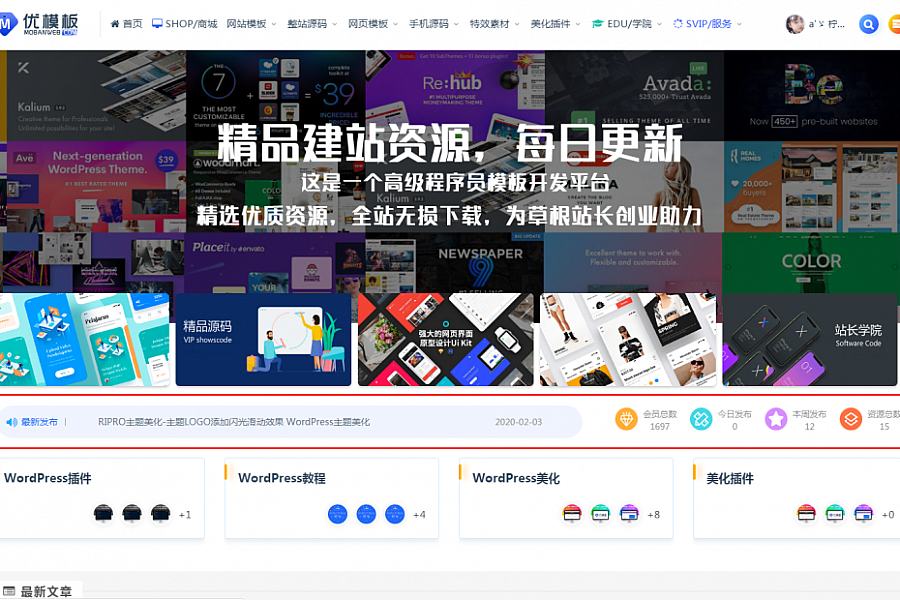The height and width of the screenshot is (600, 900).
Task: Click first thumbnail in WordPress插件 card
Action: point(103,514)
